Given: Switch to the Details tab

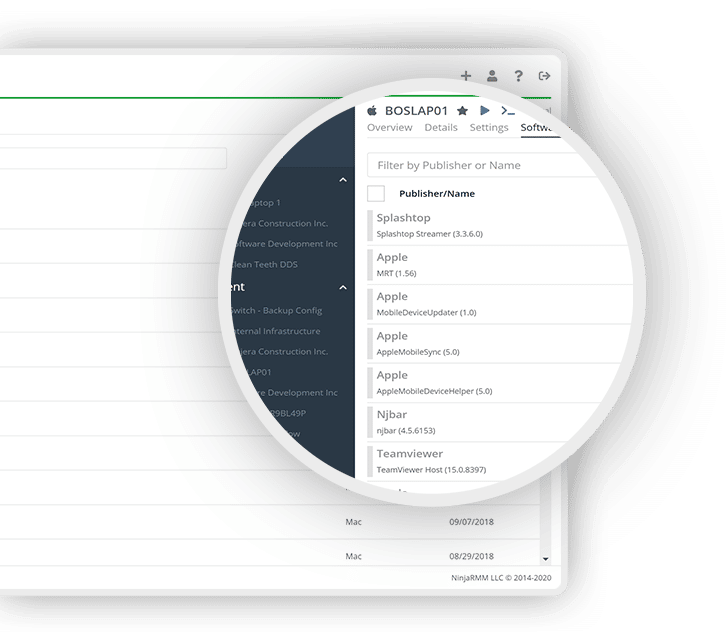Looking at the screenshot, I should click(441, 127).
